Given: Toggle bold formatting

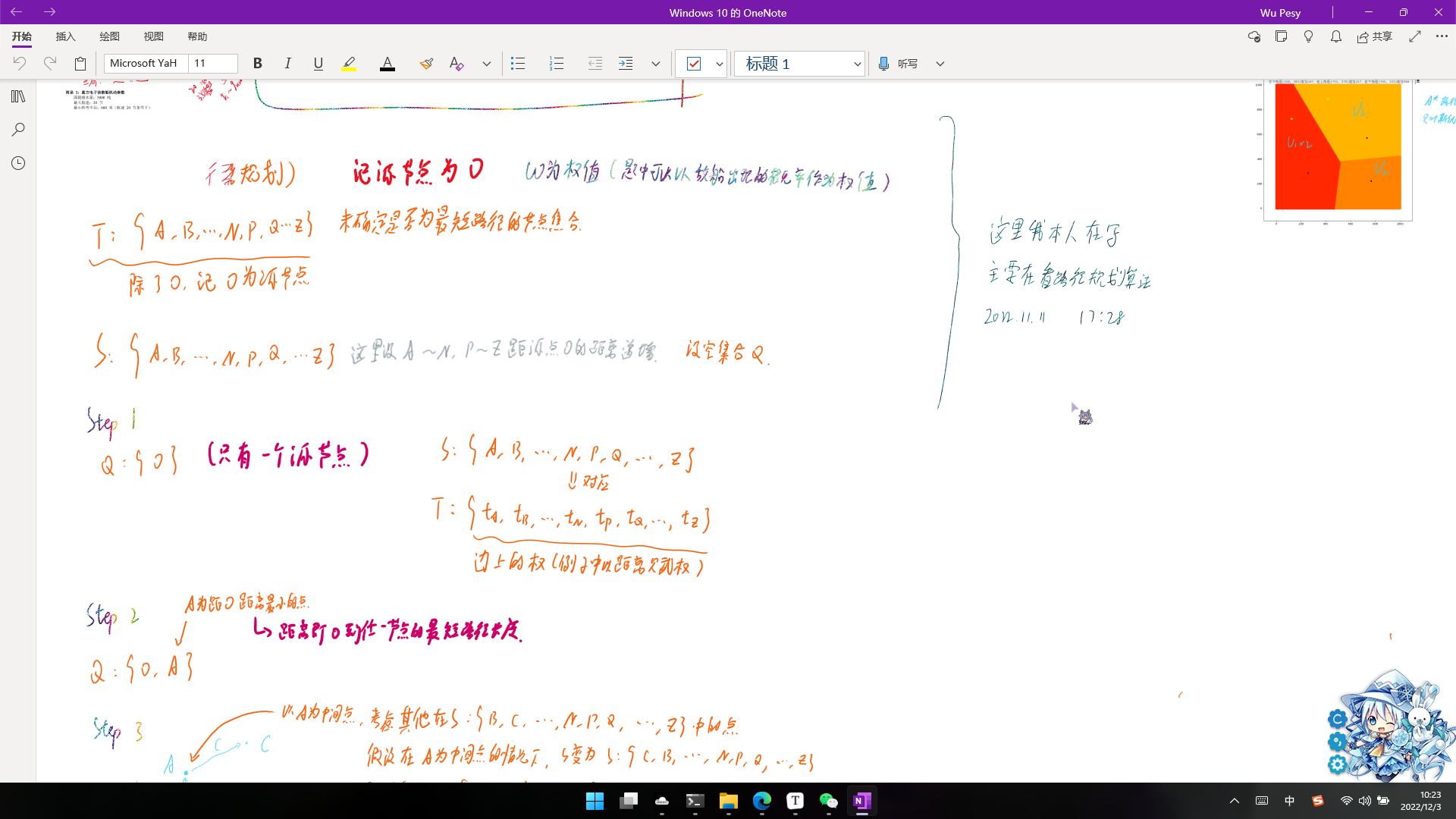Looking at the screenshot, I should tap(258, 64).
